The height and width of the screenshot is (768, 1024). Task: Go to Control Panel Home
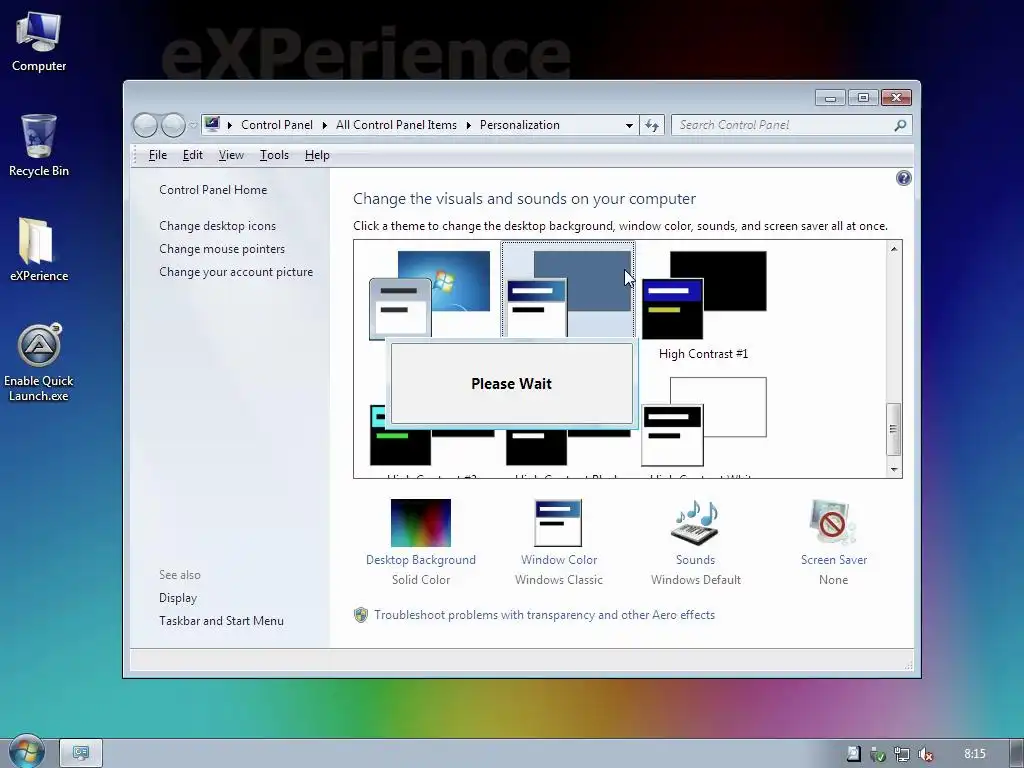213,189
